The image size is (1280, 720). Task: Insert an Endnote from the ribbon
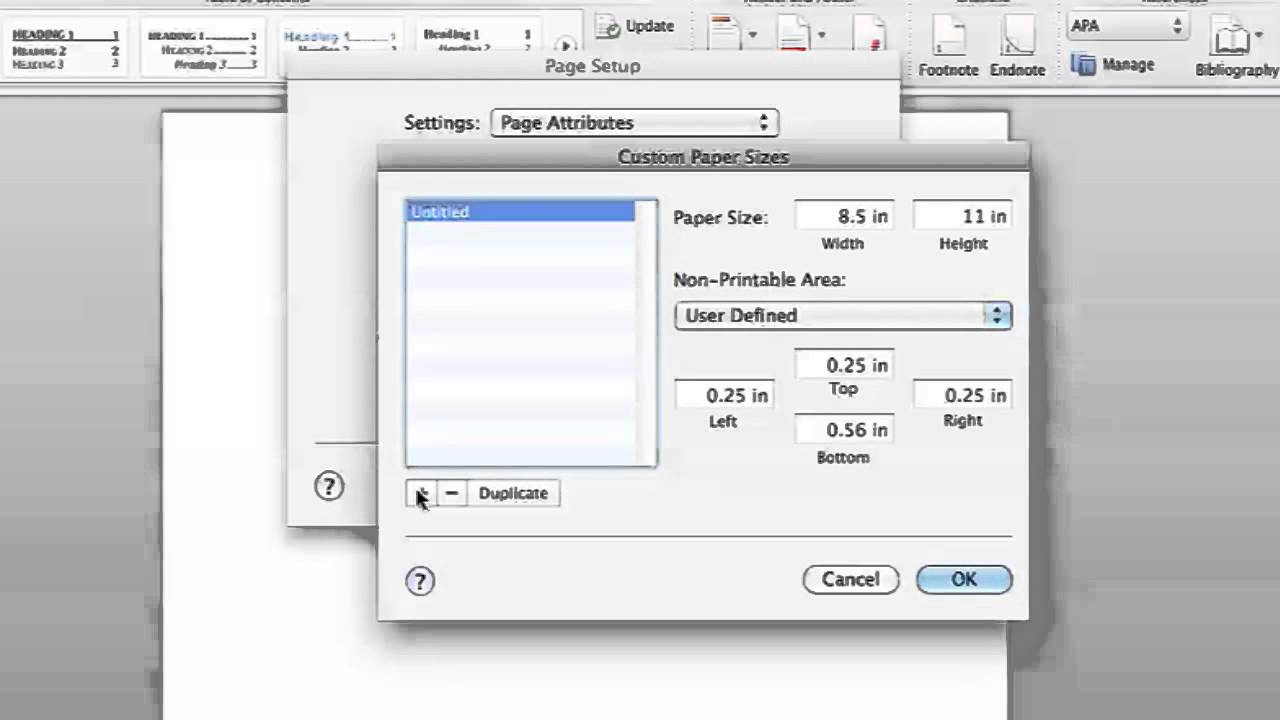pos(1017,45)
